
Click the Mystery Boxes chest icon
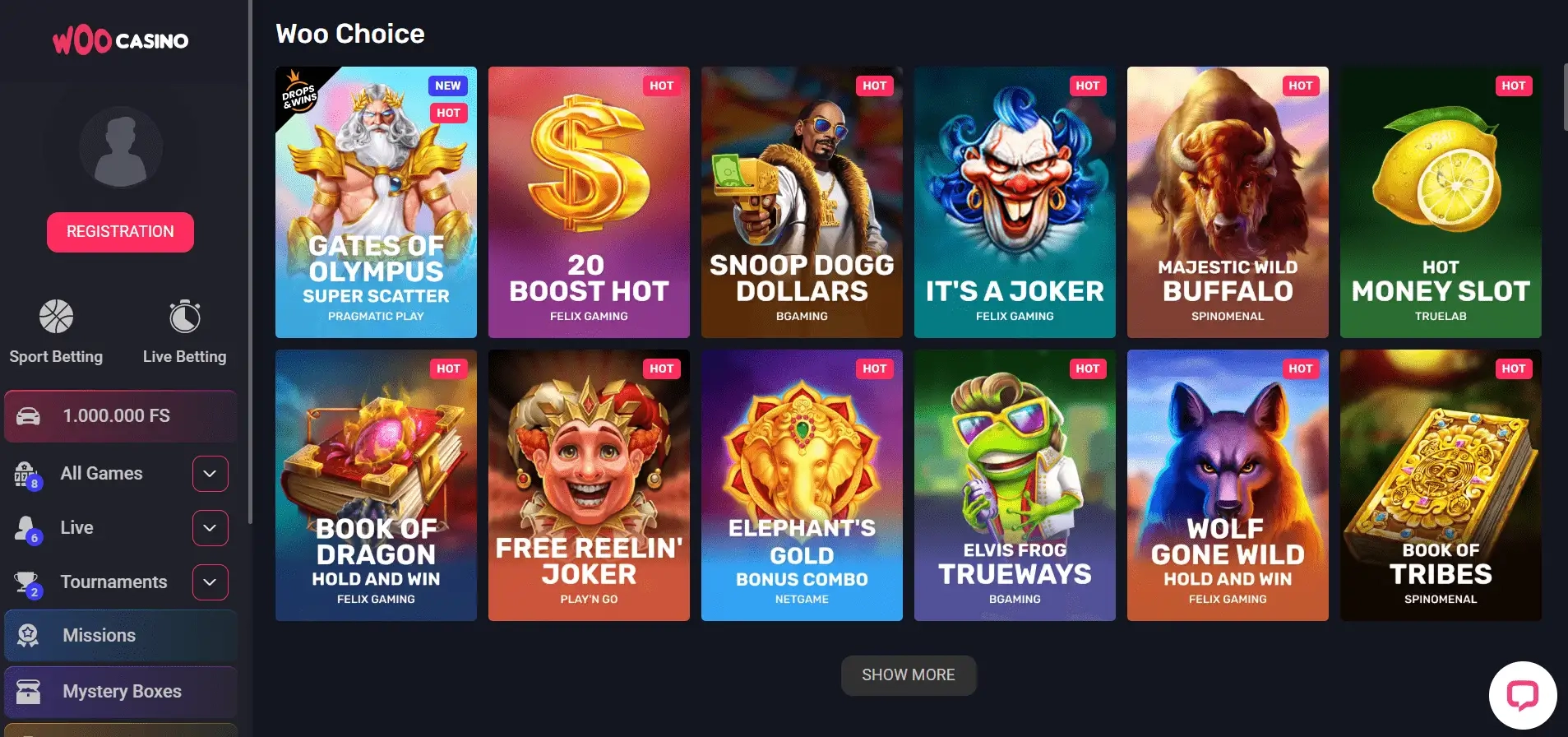(x=28, y=691)
